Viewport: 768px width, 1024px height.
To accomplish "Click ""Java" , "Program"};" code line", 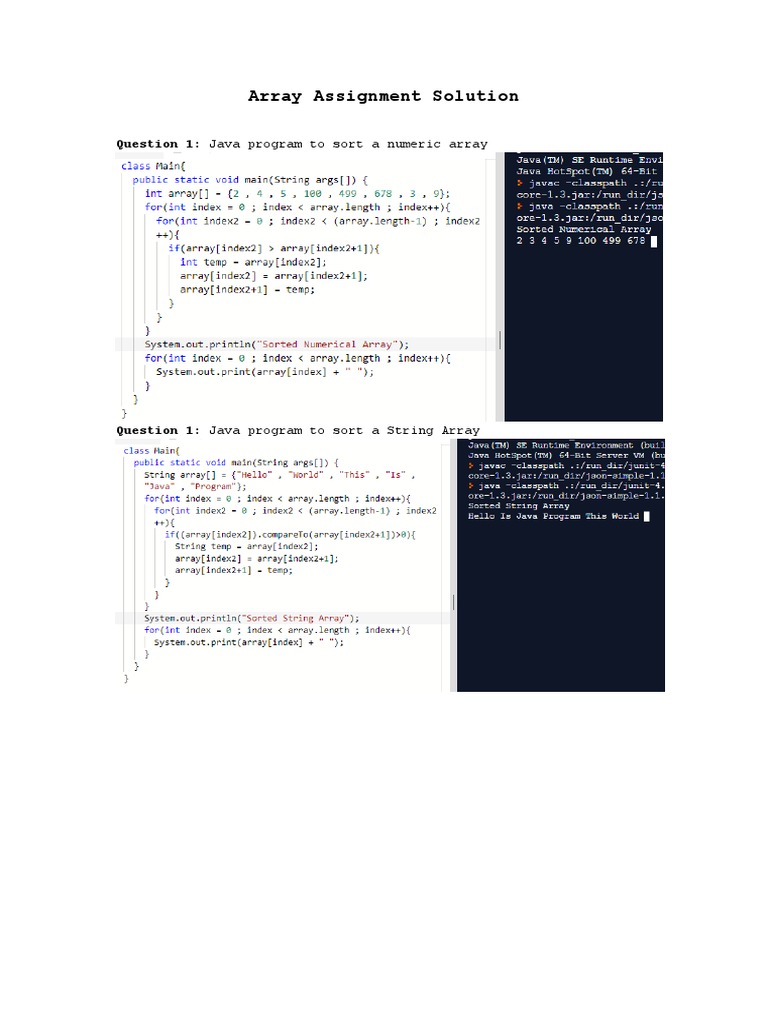I will [x=195, y=487].
